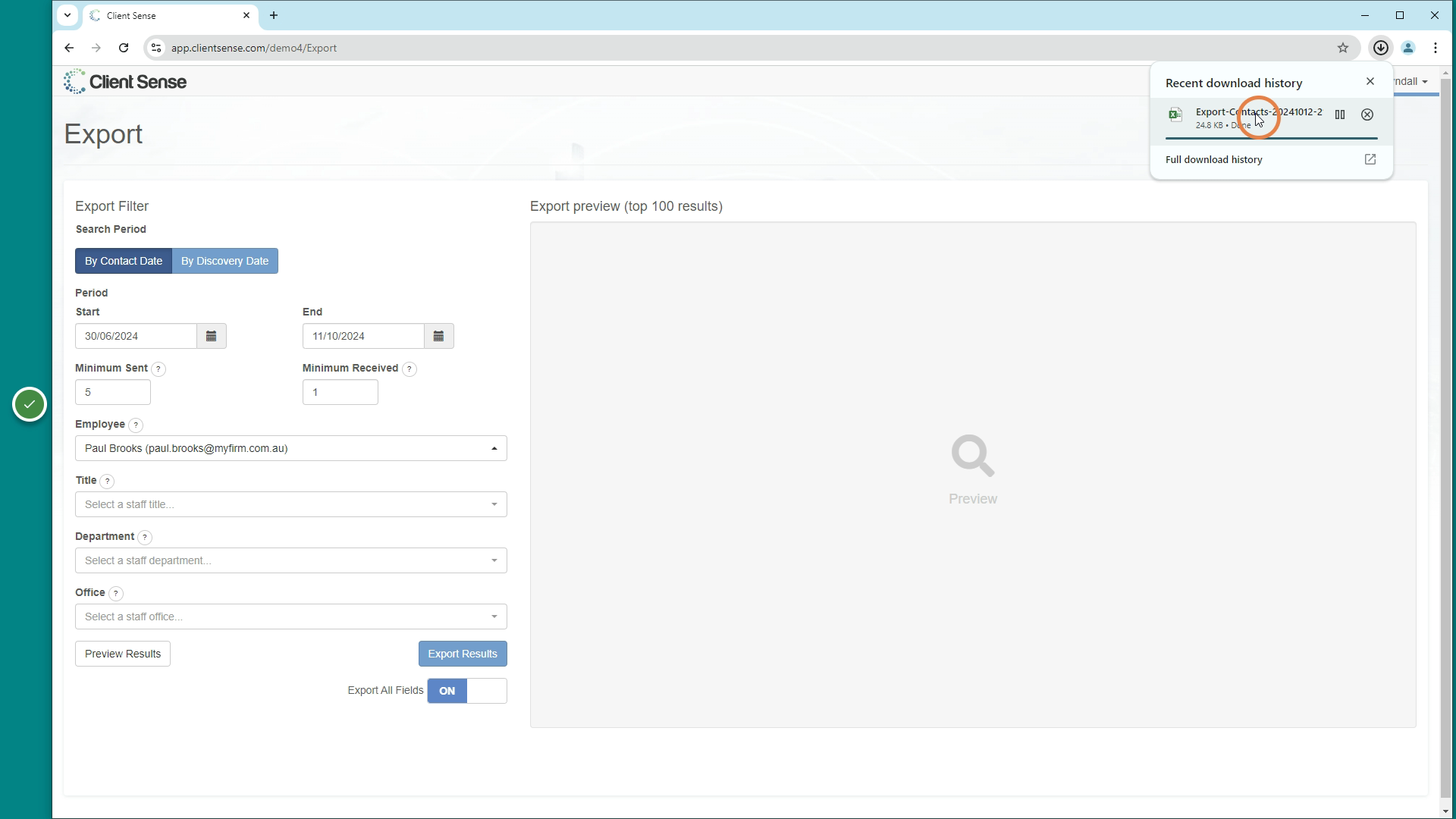Click the Client Sense logo
1456x819 pixels.
click(x=125, y=82)
